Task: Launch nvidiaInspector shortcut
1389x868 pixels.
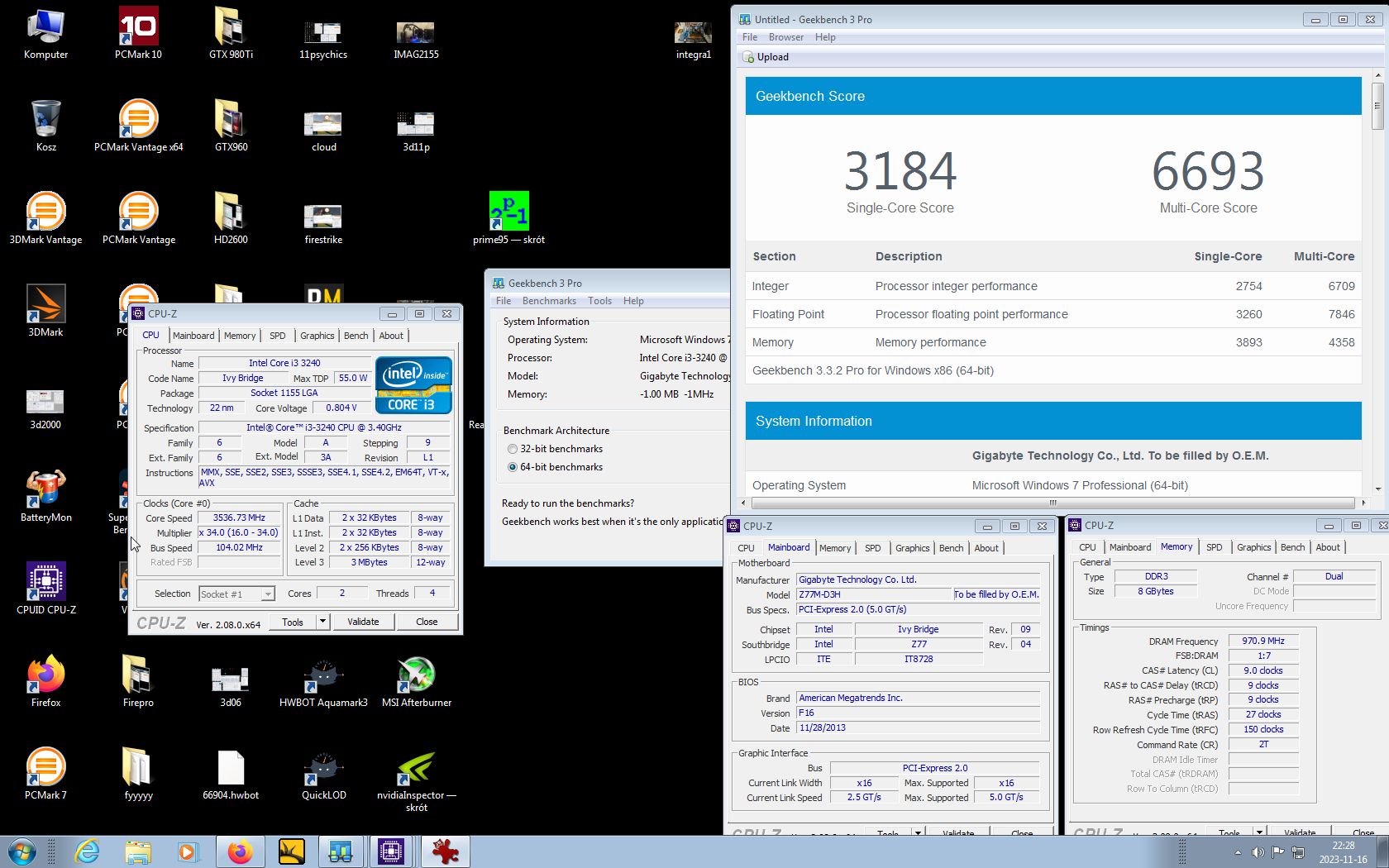Action: [x=416, y=780]
